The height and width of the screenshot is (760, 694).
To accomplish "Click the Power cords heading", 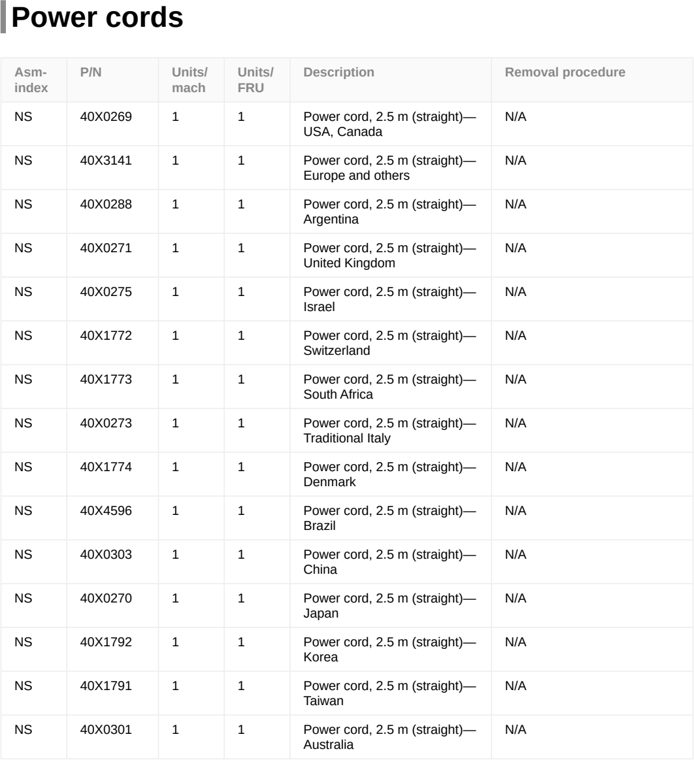I will pyautogui.click(x=97, y=17).
